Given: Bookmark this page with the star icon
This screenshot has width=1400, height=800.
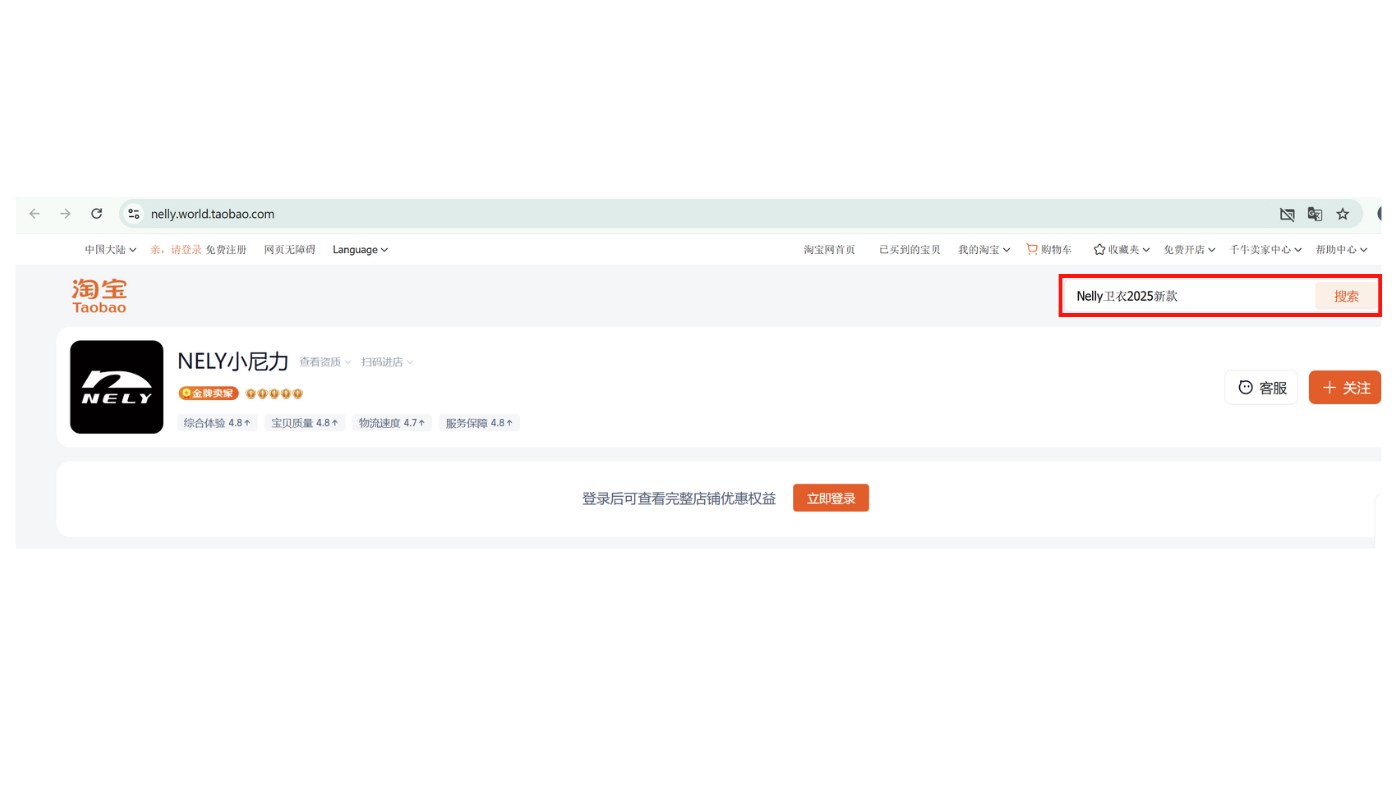Looking at the screenshot, I should pos(1343,214).
